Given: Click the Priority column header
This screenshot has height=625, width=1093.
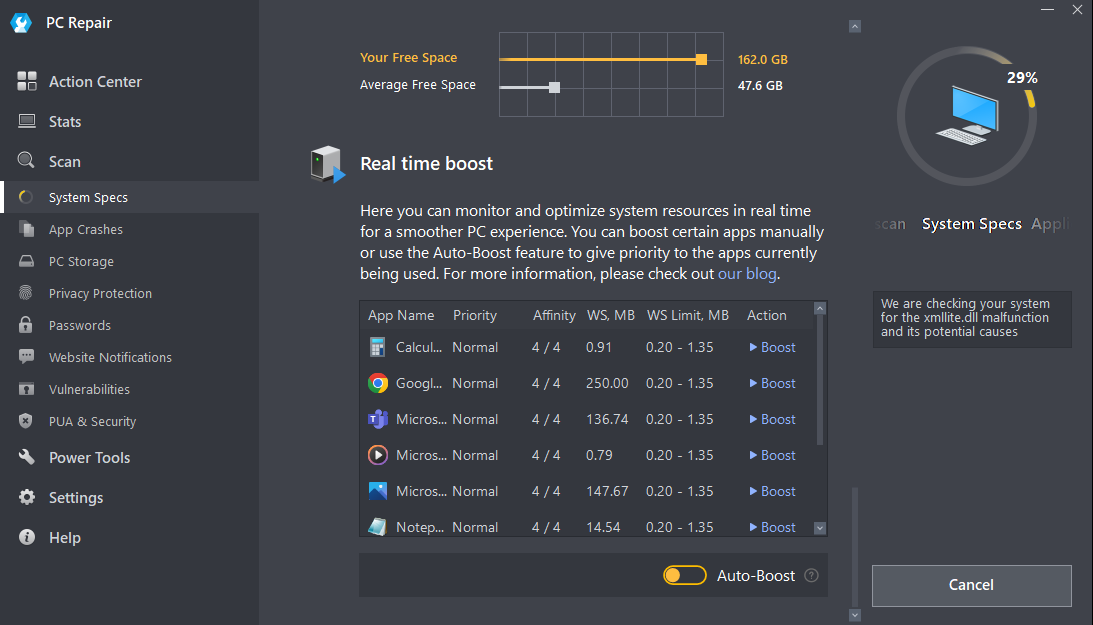Looking at the screenshot, I should click(x=475, y=316).
